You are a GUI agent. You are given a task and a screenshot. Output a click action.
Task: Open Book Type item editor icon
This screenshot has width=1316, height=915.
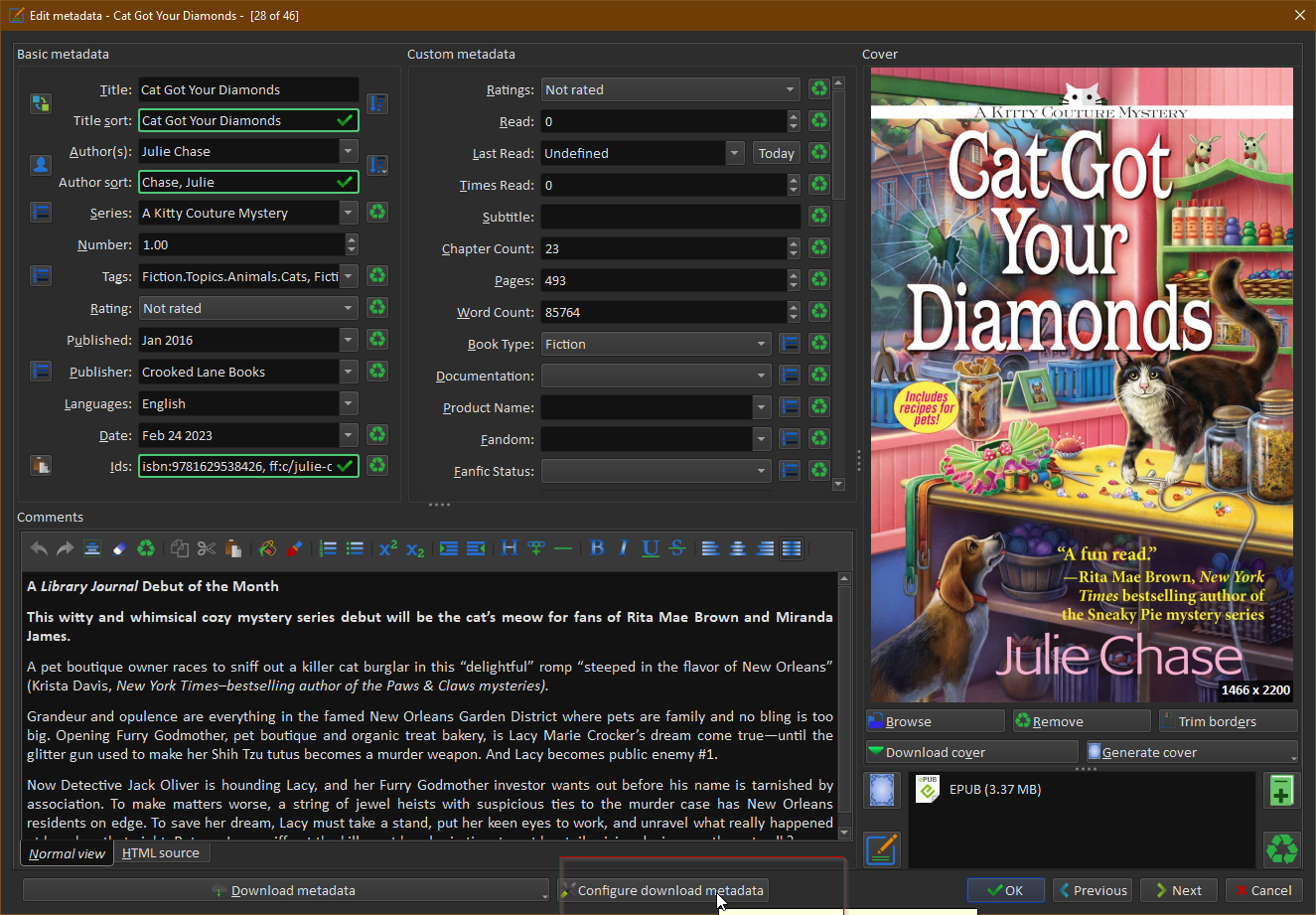(790, 344)
